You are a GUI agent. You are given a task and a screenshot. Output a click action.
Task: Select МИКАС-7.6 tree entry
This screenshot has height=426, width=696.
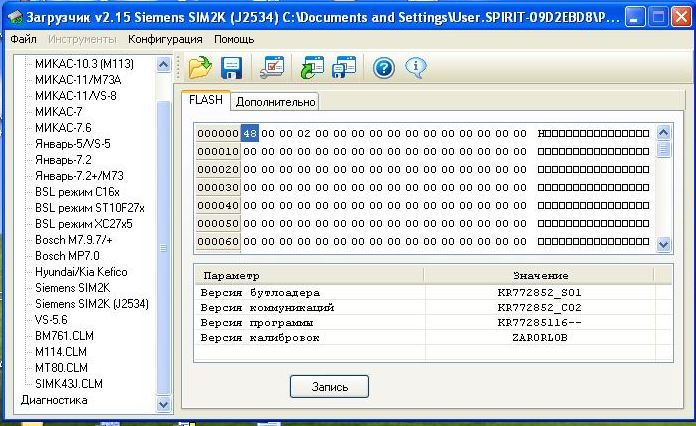[63, 127]
